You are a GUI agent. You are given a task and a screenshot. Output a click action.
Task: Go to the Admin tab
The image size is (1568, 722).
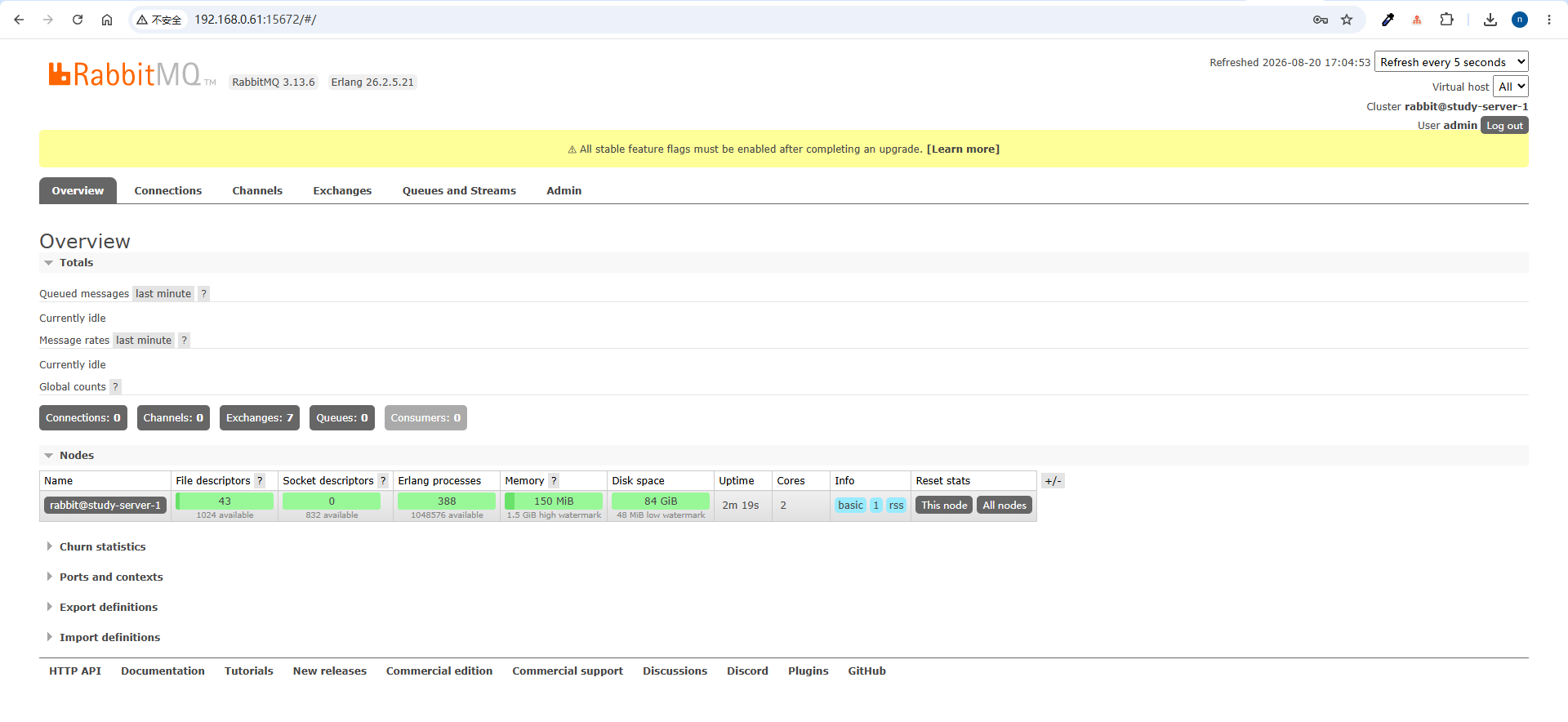pyautogui.click(x=564, y=191)
